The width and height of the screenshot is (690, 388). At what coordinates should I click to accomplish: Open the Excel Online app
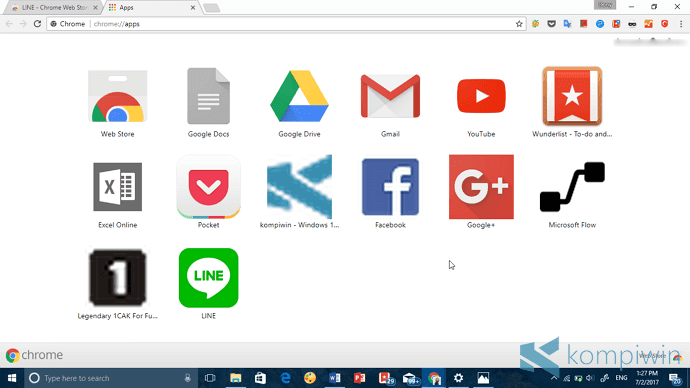click(x=117, y=187)
